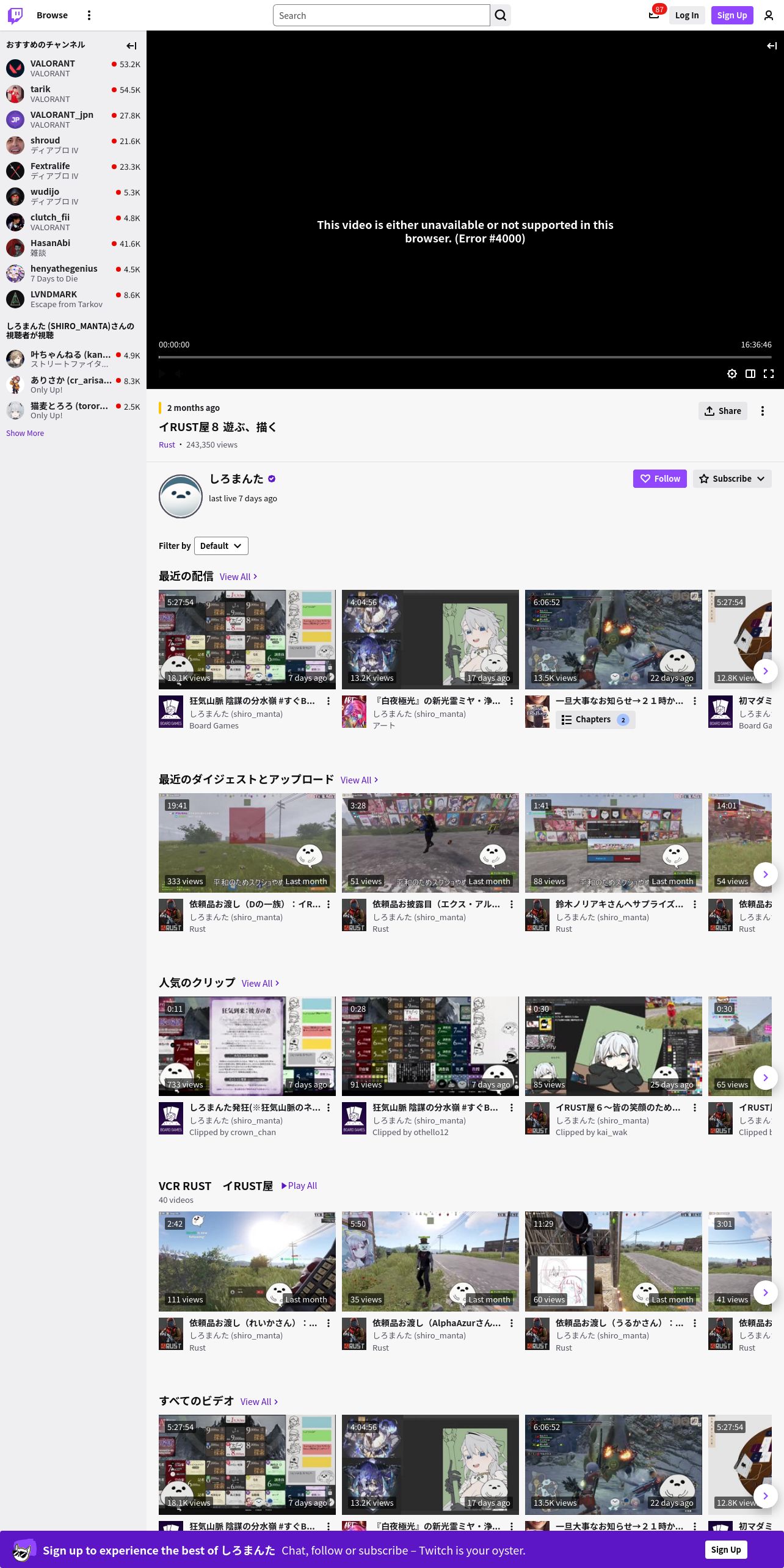This screenshot has height=1568, width=784.
Task: Open options for 依頼品お披露目 video
Action: [x=512, y=904]
